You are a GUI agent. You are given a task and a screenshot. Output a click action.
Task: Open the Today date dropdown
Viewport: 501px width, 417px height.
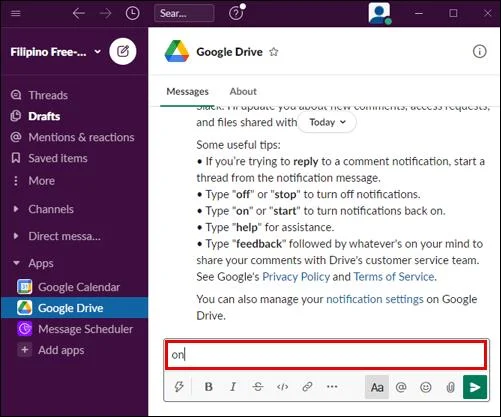[x=327, y=122]
